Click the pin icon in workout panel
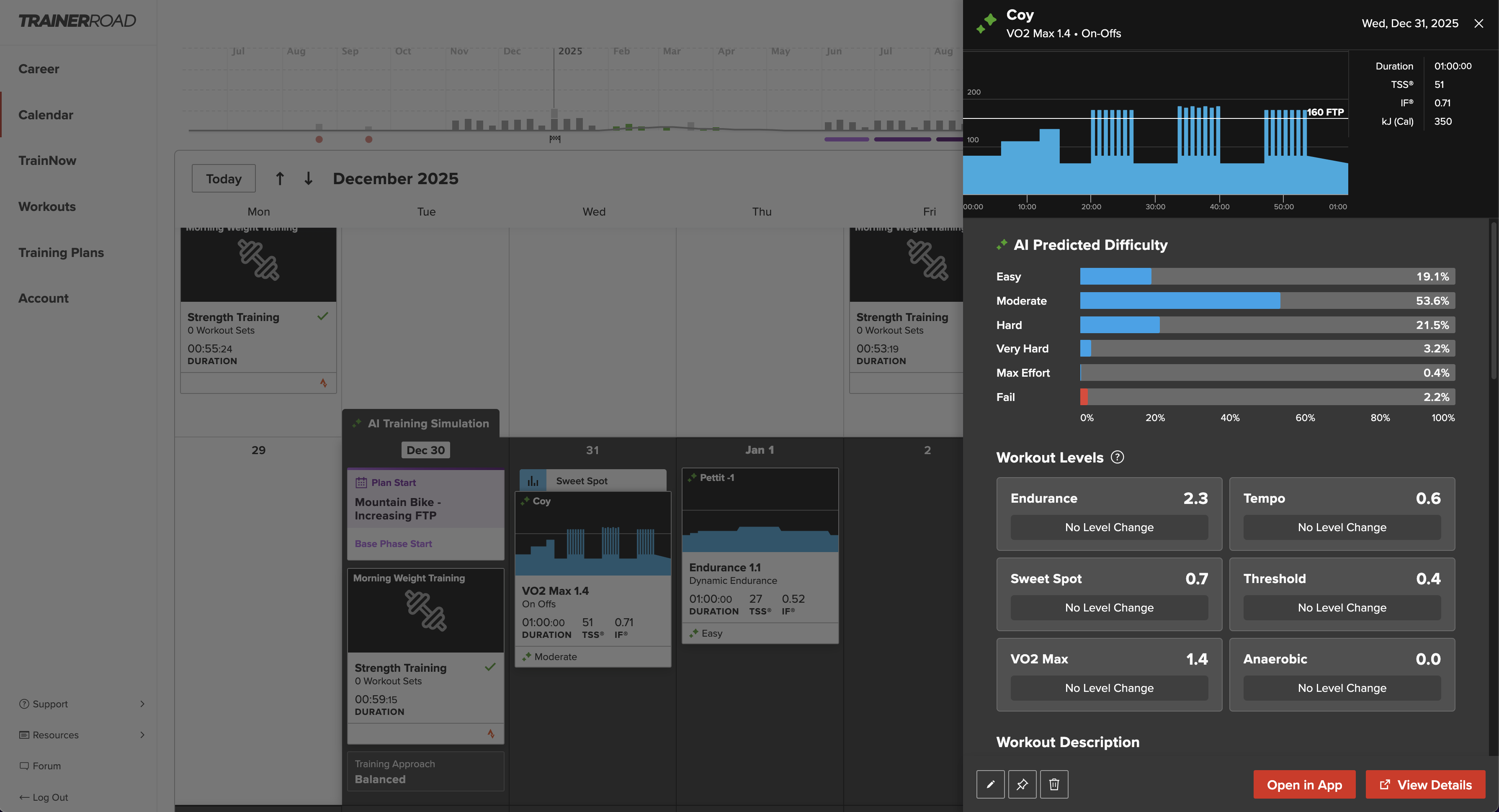Viewport: 1499px width, 812px height. click(x=1022, y=784)
